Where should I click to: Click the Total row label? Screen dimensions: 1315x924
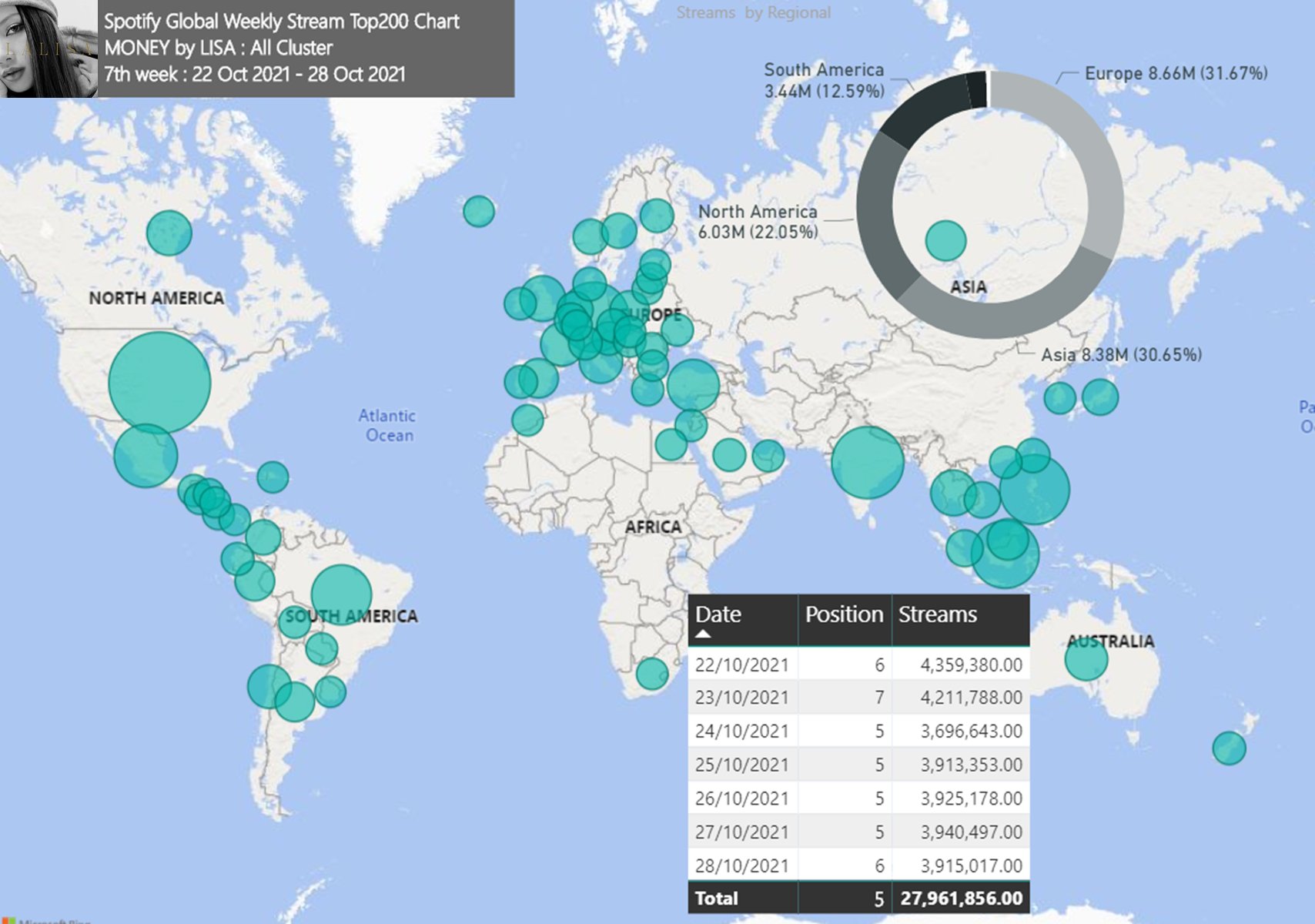click(717, 899)
